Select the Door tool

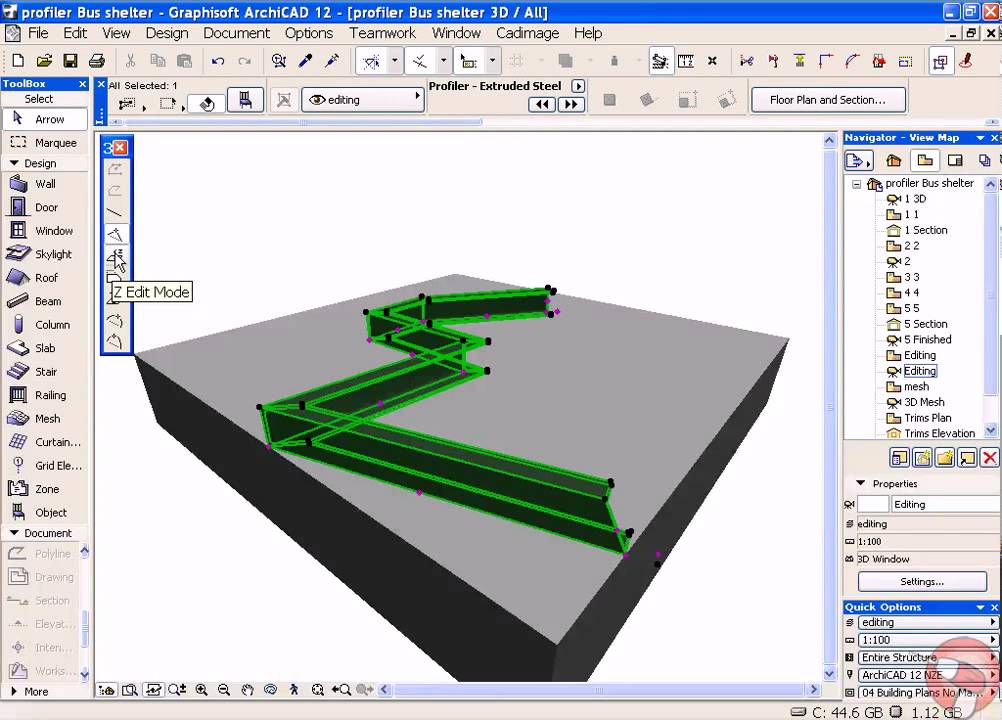[x=45, y=208]
